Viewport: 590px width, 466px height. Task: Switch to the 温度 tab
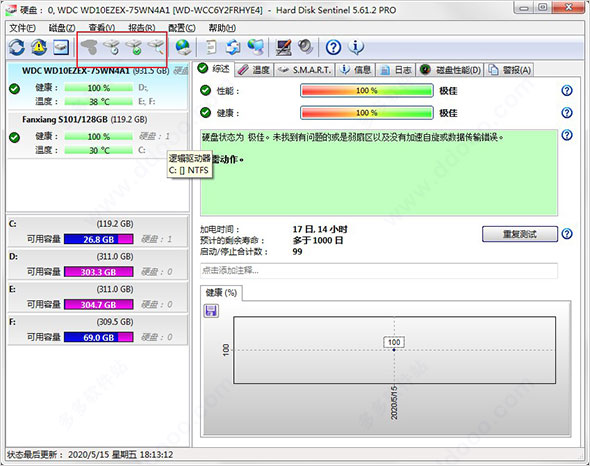pyautogui.click(x=254, y=70)
